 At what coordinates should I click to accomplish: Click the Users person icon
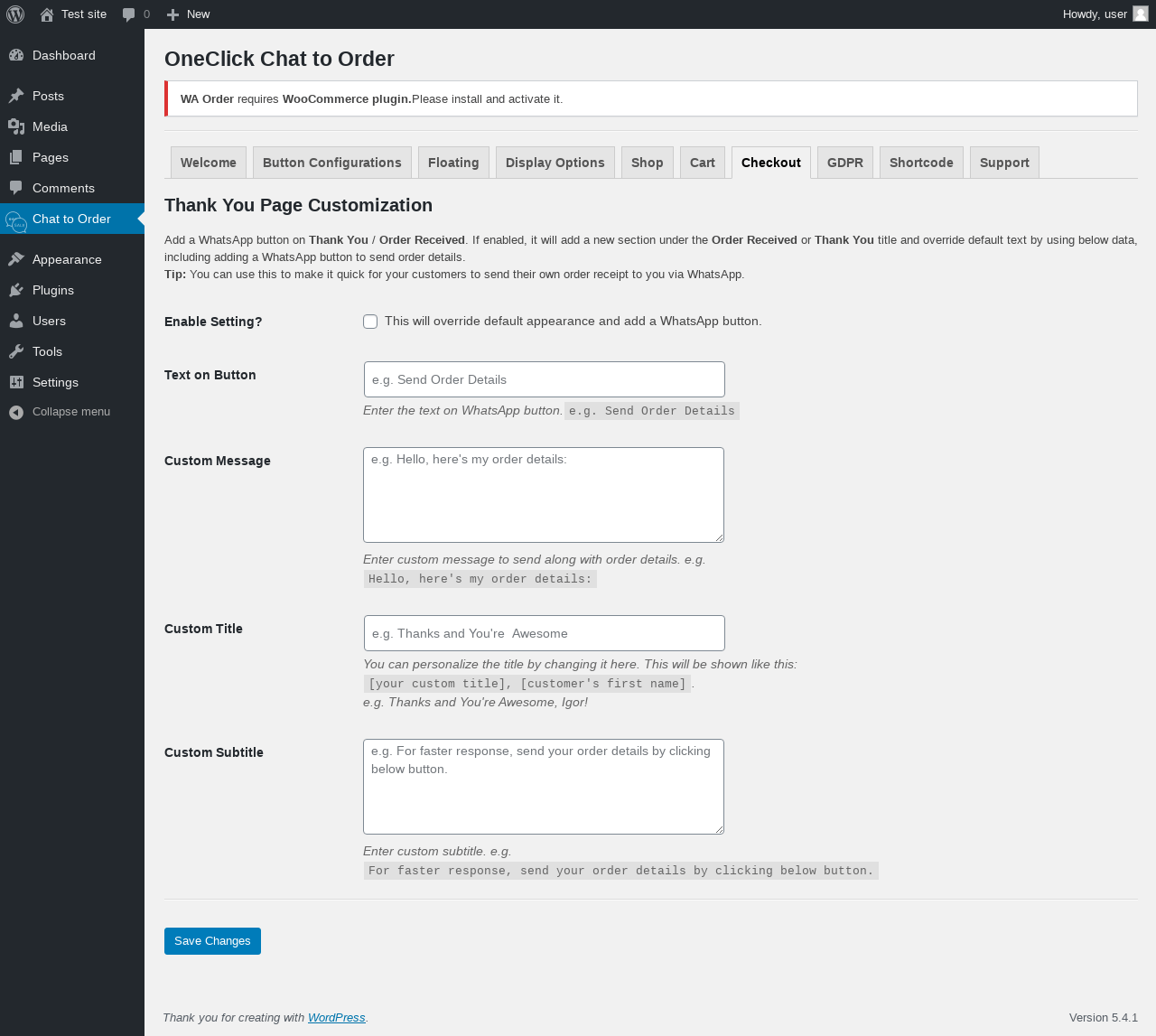click(x=16, y=321)
